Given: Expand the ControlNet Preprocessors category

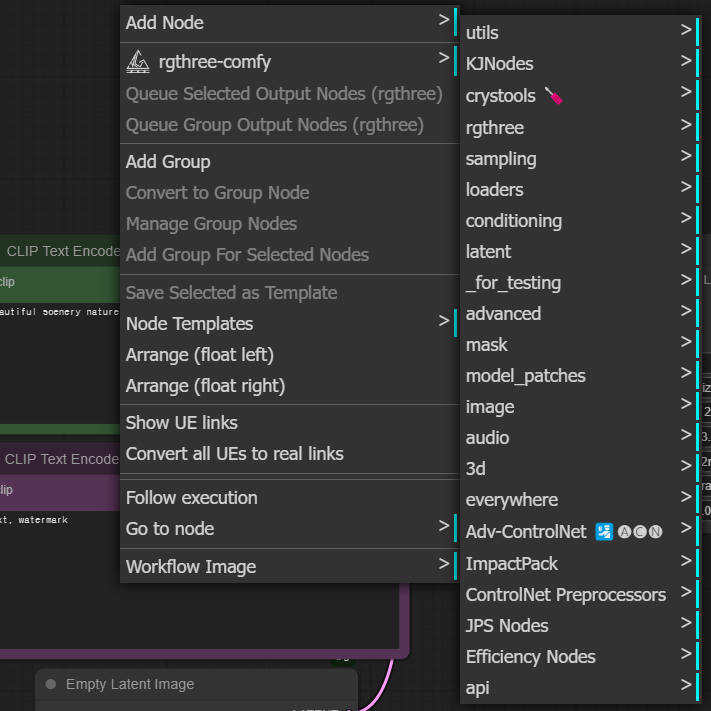Looking at the screenshot, I should (x=582, y=594).
